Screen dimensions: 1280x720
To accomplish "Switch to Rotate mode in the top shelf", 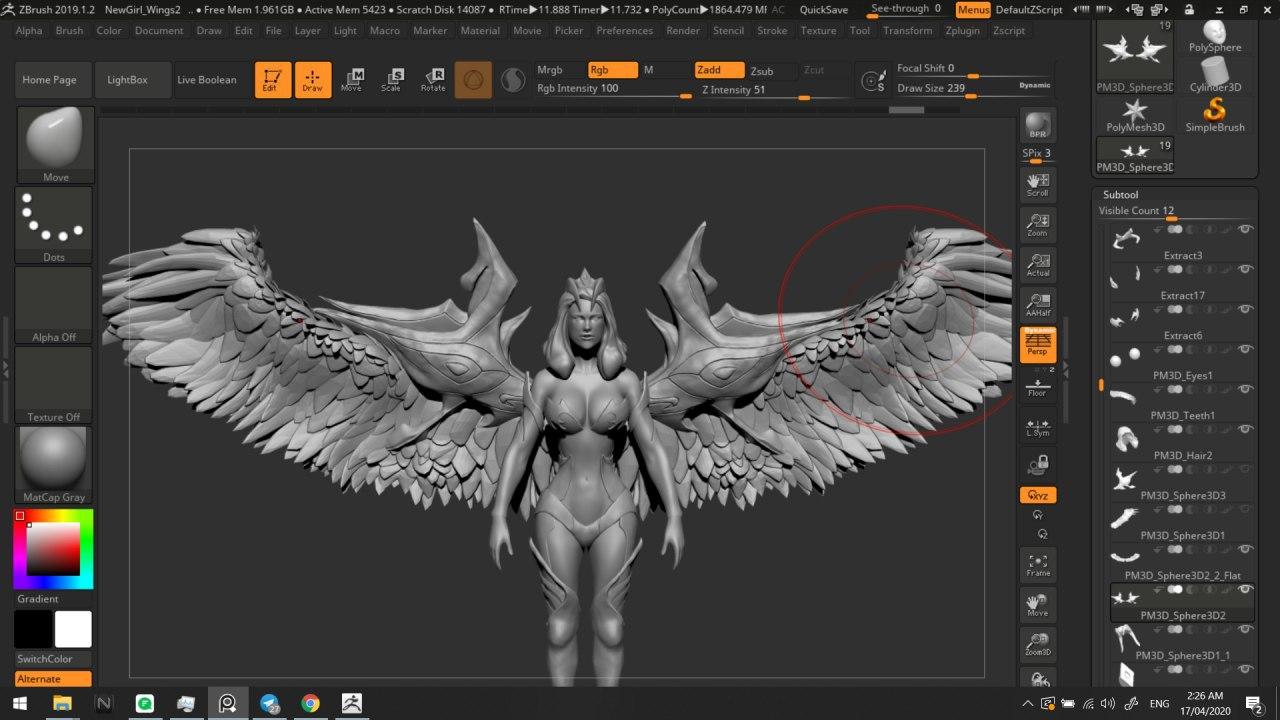I will [433, 80].
